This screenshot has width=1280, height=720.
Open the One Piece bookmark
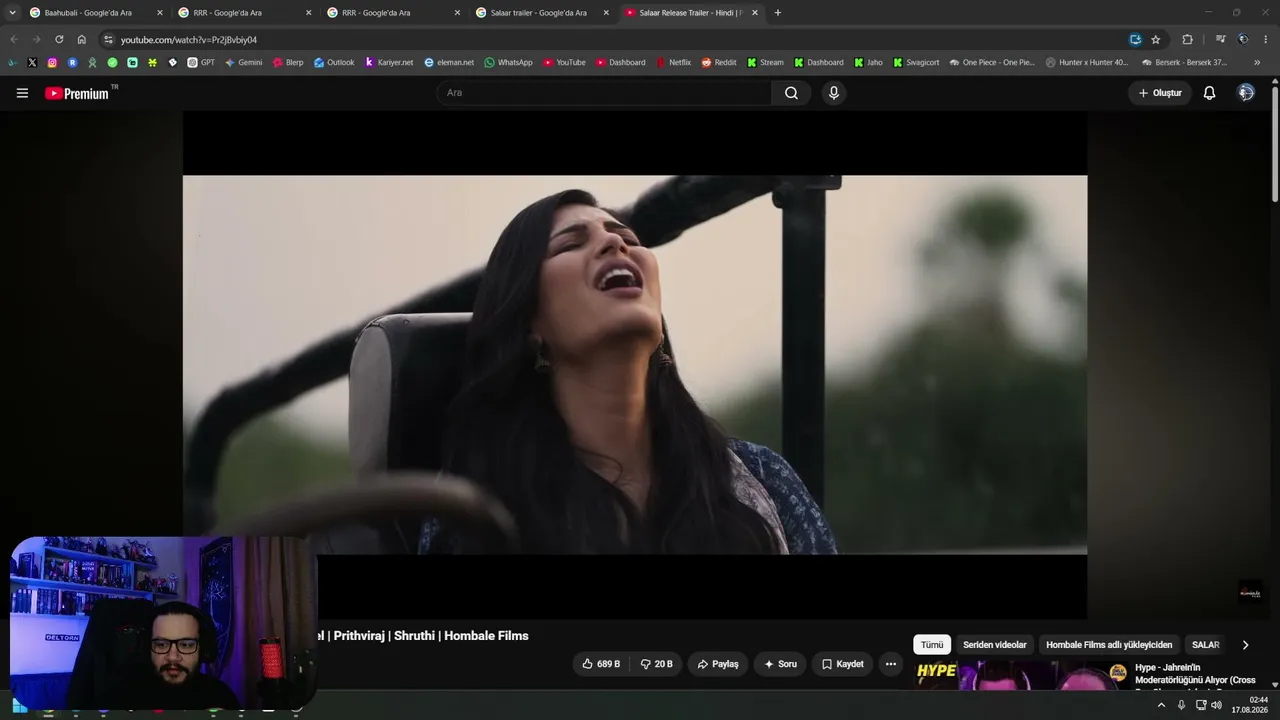tap(992, 62)
